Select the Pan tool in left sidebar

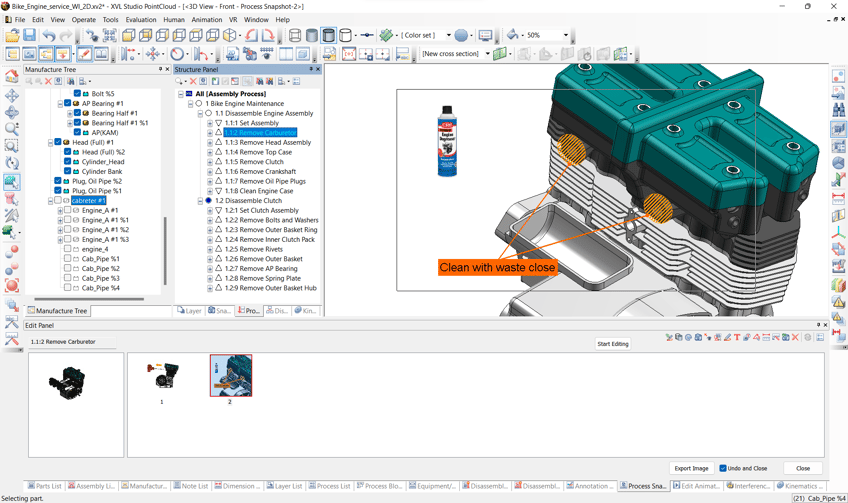(12, 96)
